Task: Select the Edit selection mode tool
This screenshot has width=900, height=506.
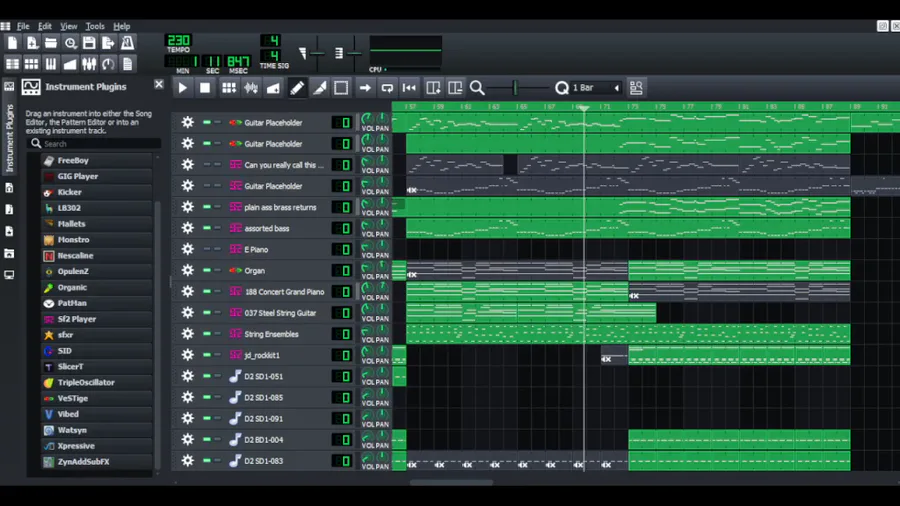Action: pos(341,88)
